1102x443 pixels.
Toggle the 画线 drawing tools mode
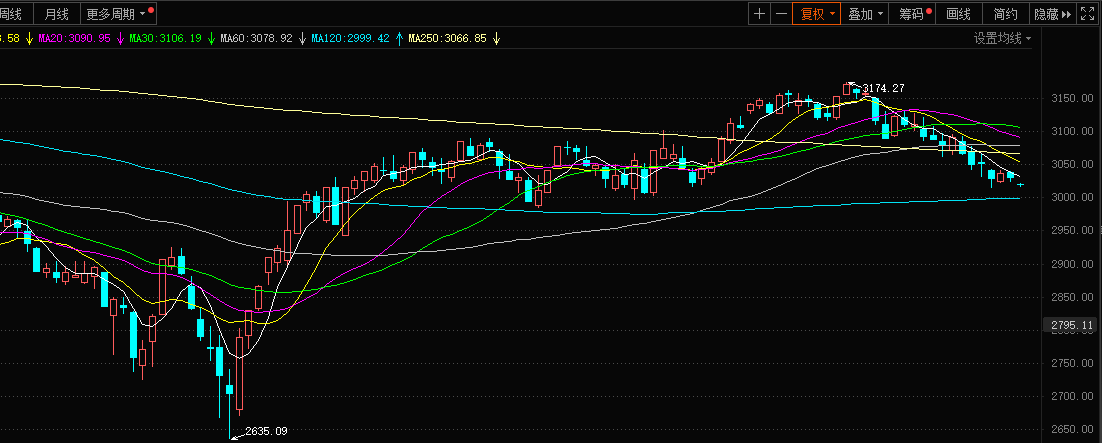958,14
